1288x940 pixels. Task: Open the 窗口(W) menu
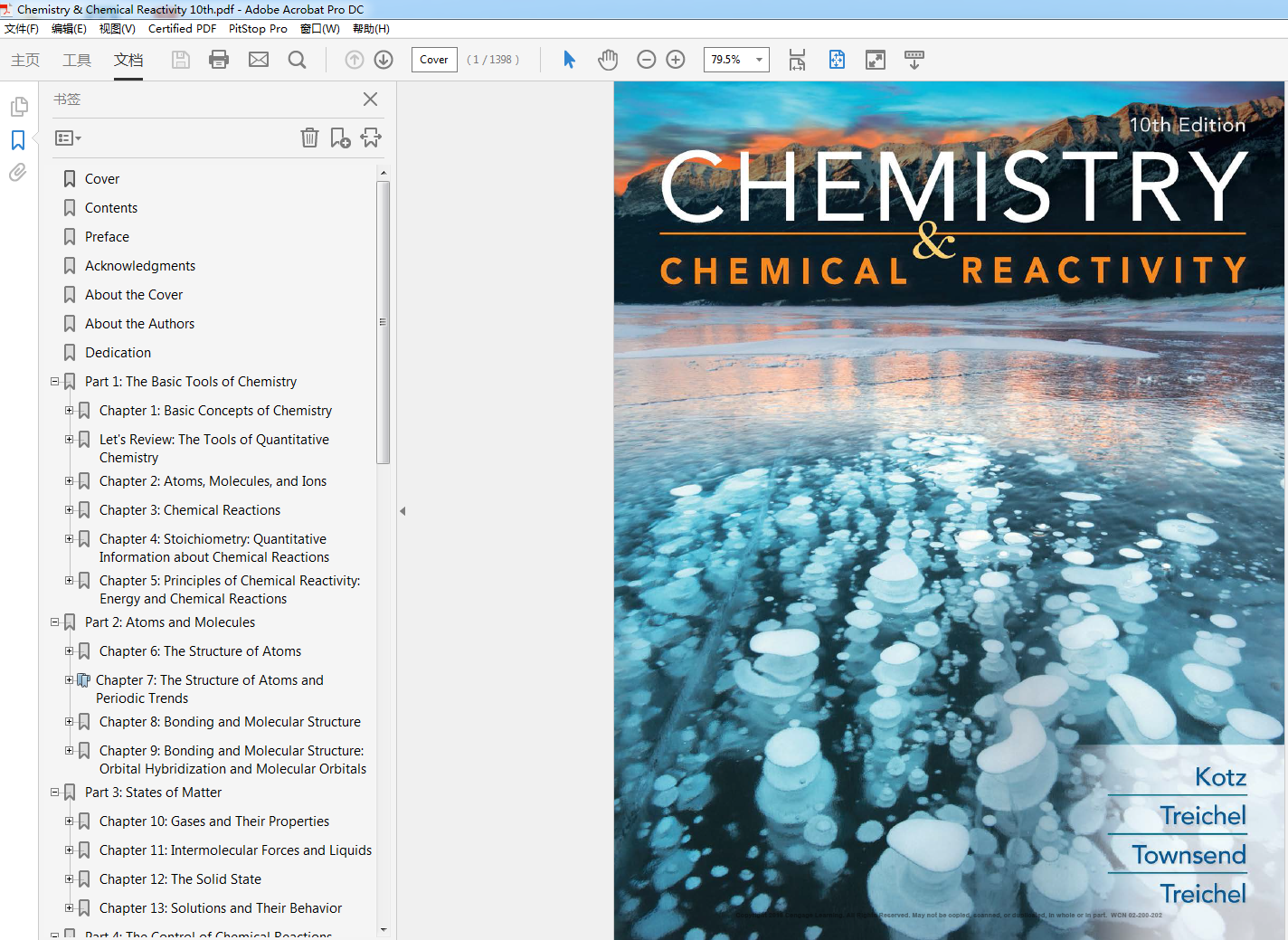click(320, 29)
